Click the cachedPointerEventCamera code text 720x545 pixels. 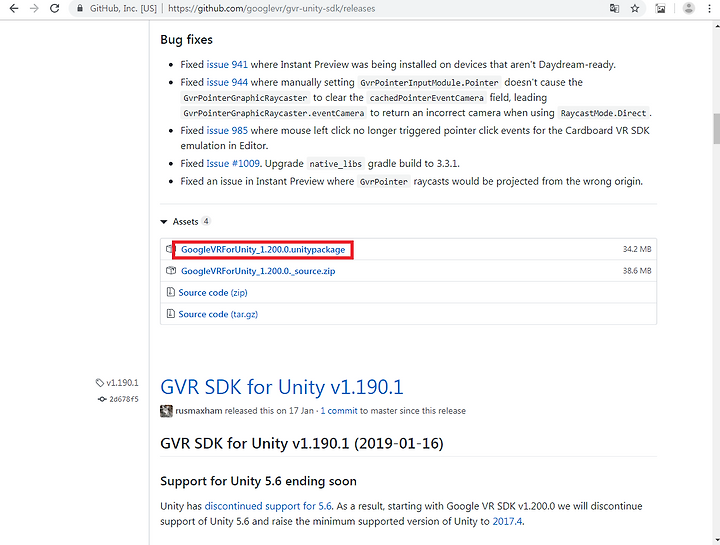pos(427,98)
